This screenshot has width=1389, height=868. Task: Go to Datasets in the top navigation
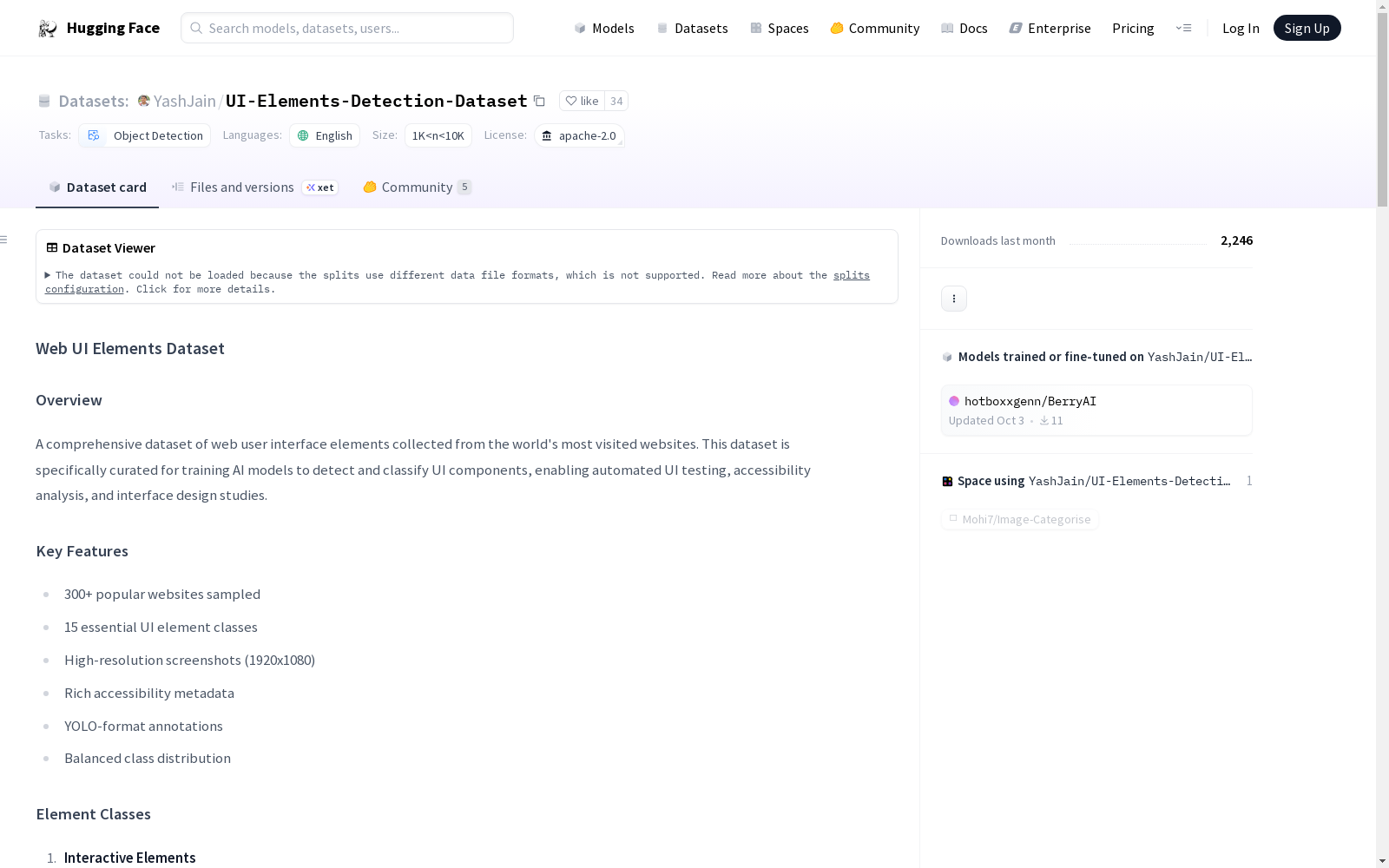[693, 28]
